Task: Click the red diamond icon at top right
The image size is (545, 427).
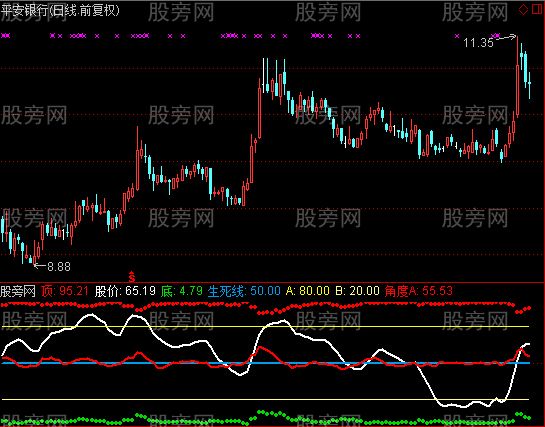Action: pos(523,9)
